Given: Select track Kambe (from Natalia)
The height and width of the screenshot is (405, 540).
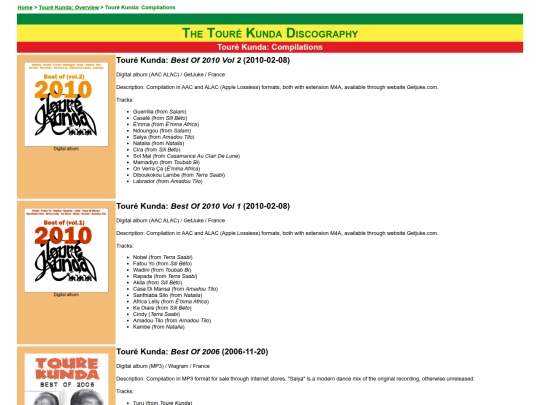Looking at the screenshot, I should (x=159, y=327).
